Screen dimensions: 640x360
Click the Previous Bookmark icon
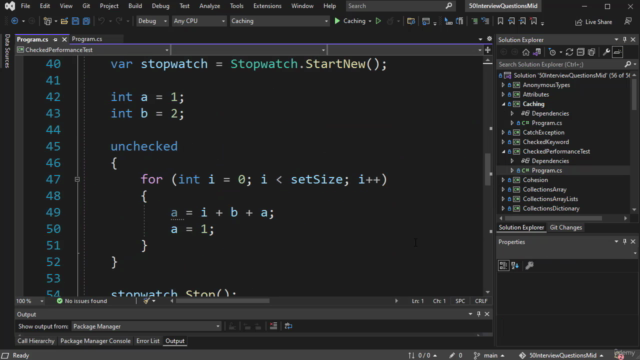click(511, 21)
